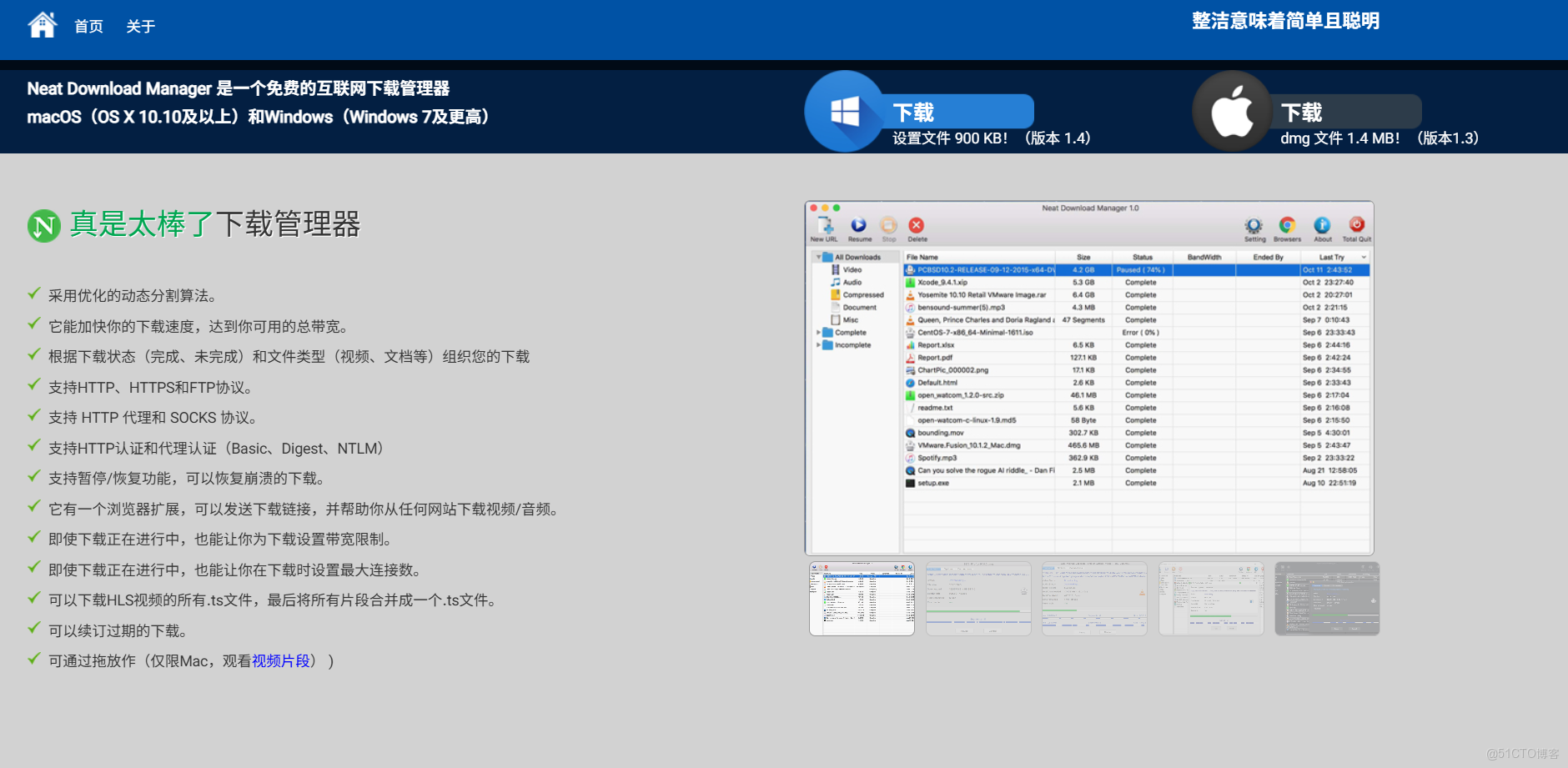
Task: Select the third preview thumbnail
Action: click(1094, 599)
